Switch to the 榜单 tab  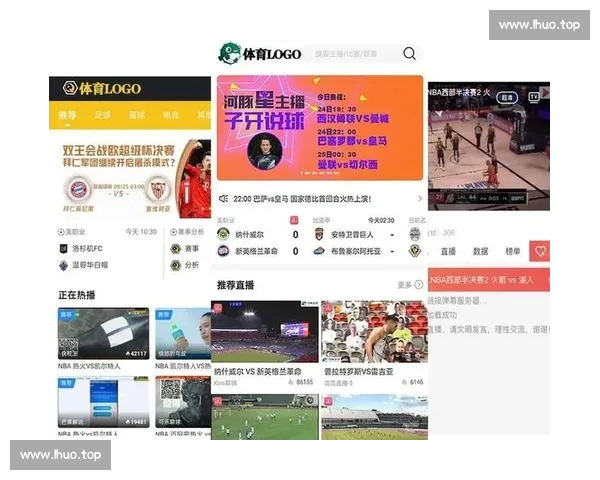513,251
